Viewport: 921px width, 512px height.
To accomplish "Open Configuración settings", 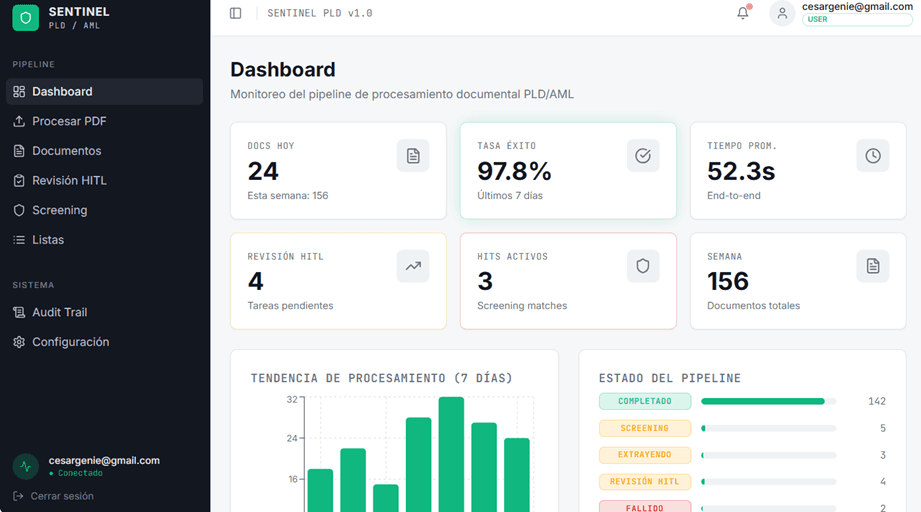I will (105, 342).
